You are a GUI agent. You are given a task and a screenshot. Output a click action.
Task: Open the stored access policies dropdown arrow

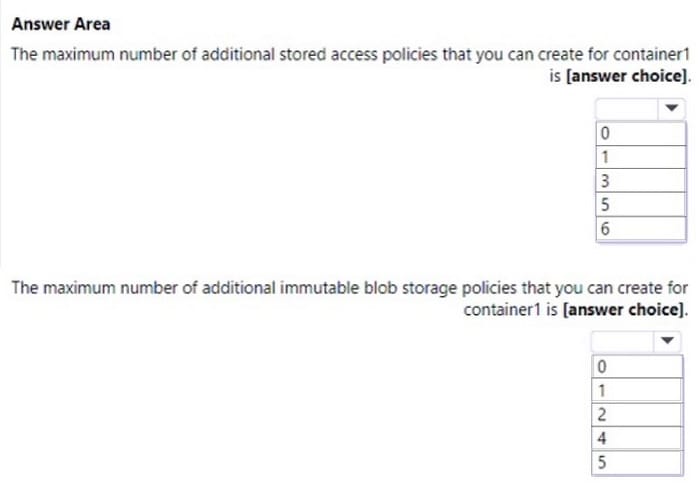pyautogui.click(x=671, y=108)
